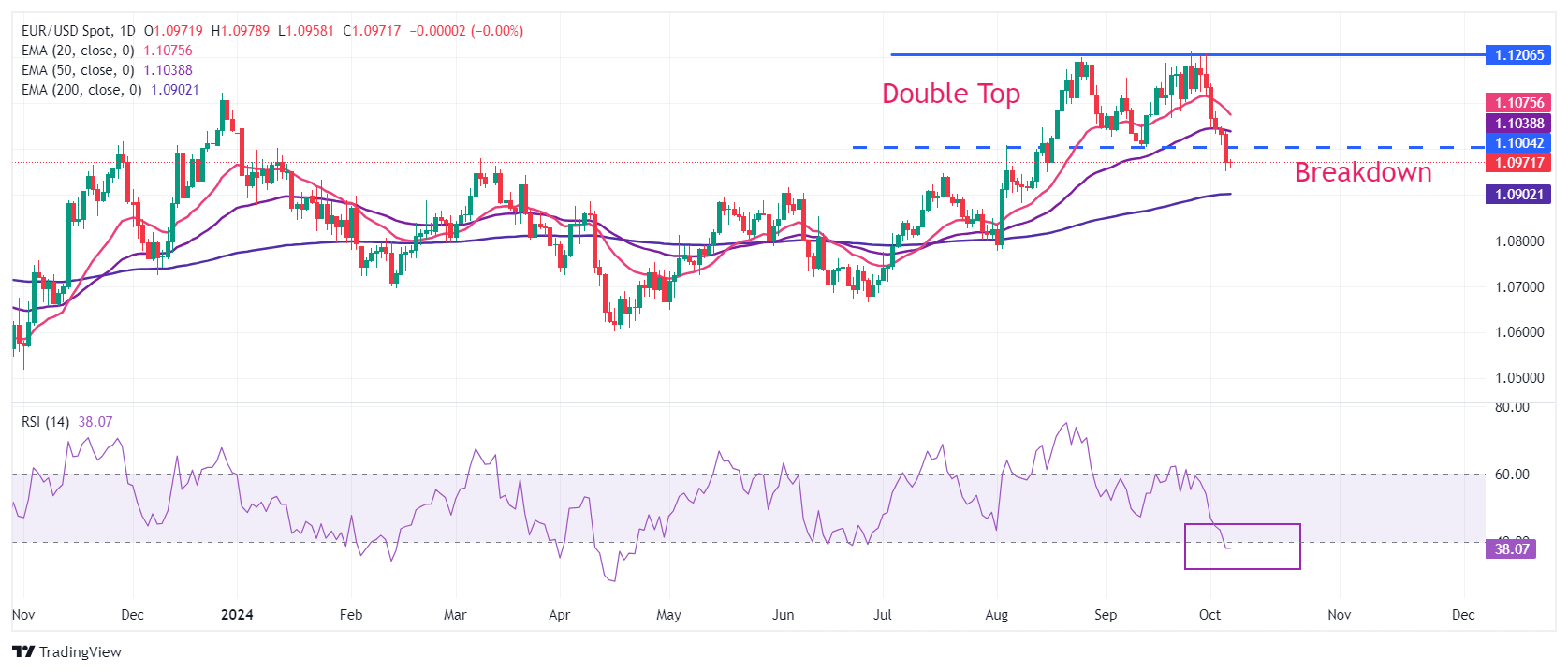Click the blue 1.12065 price label
This screenshot has width=1568, height=672.
tap(1517, 55)
